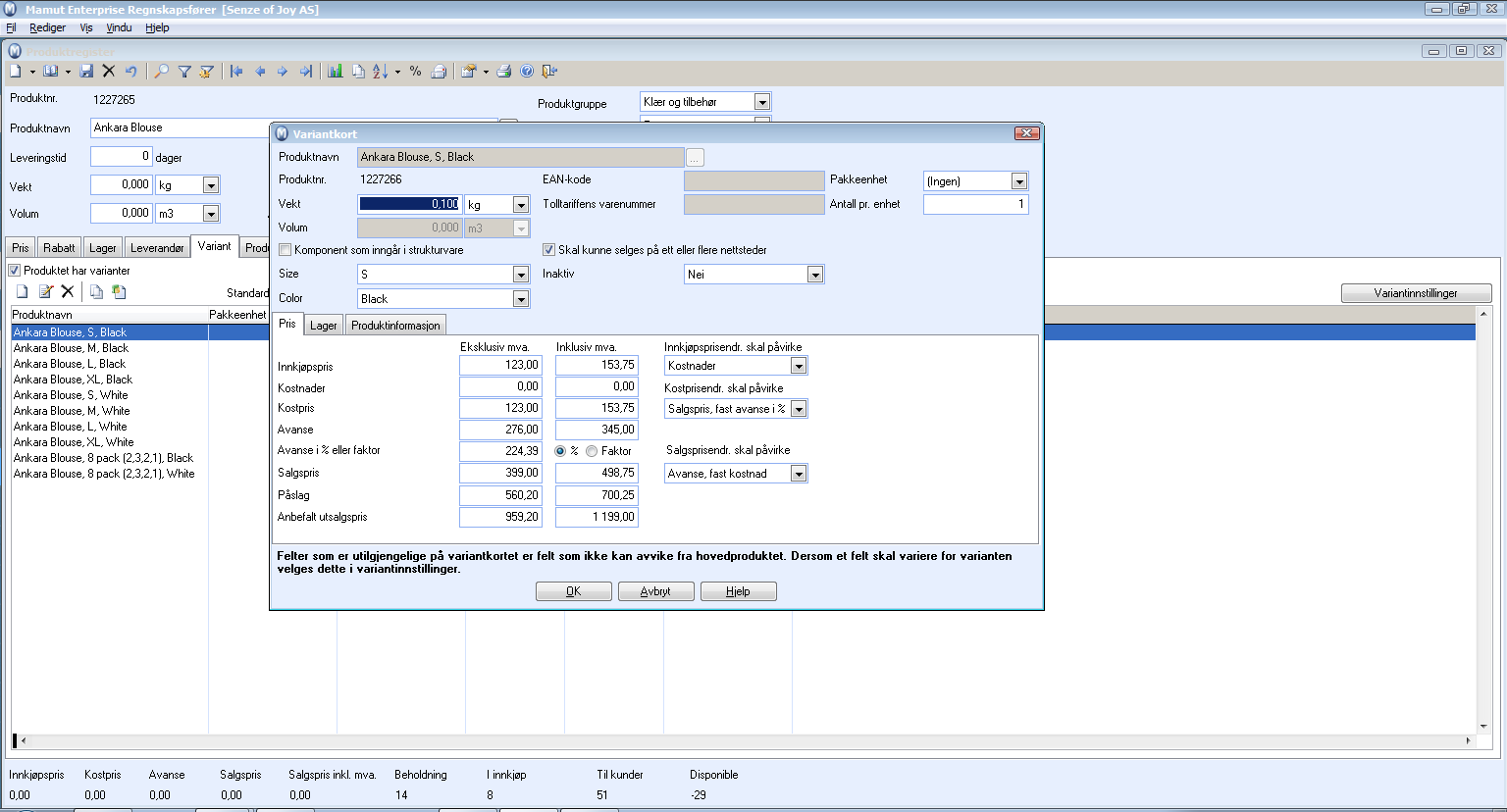Click the magnifying glass search icon
The height and width of the screenshot is (812, 1507).
tap(162, 72)
